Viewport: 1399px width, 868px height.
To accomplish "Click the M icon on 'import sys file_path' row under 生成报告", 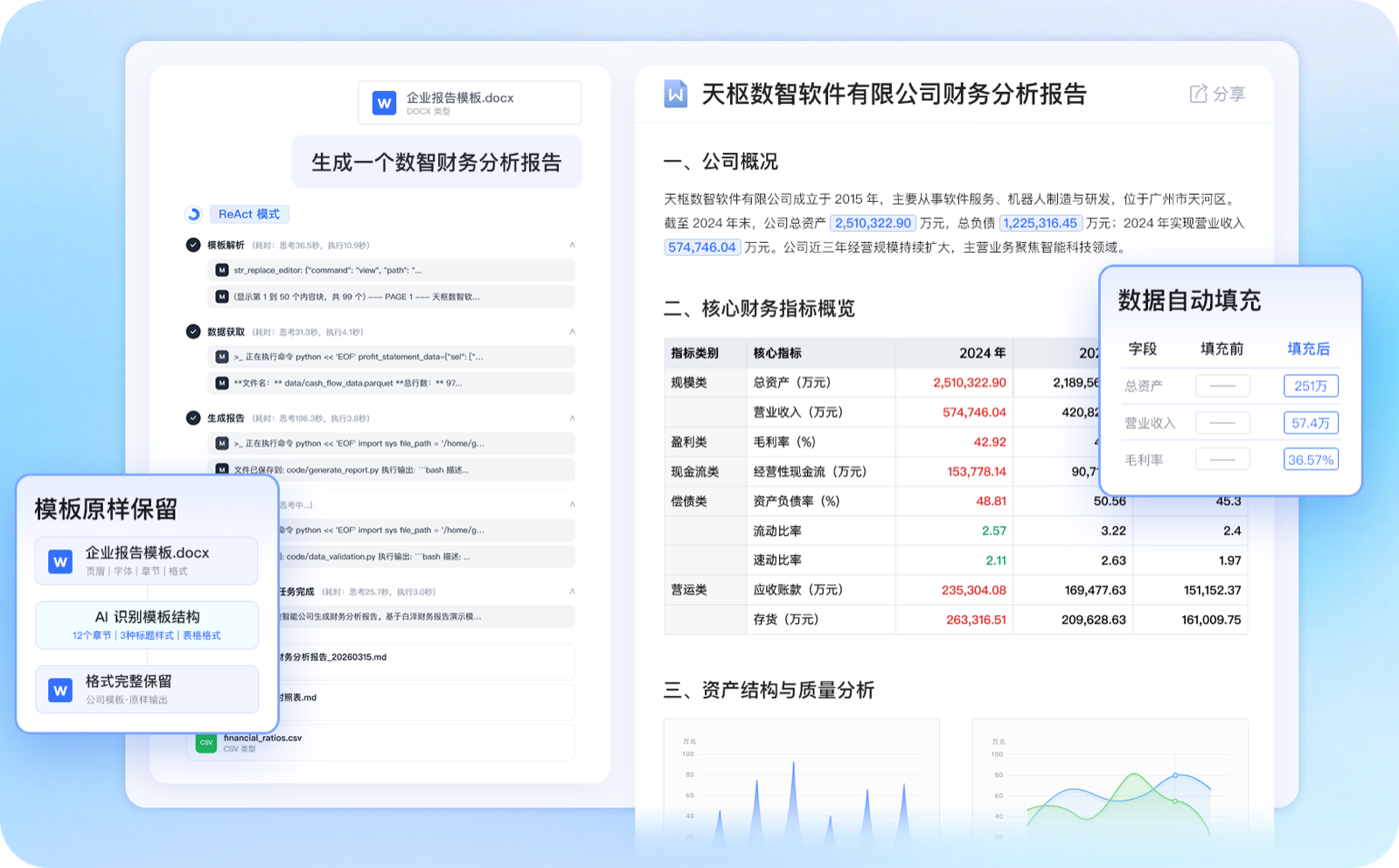I will click(222, 443).
